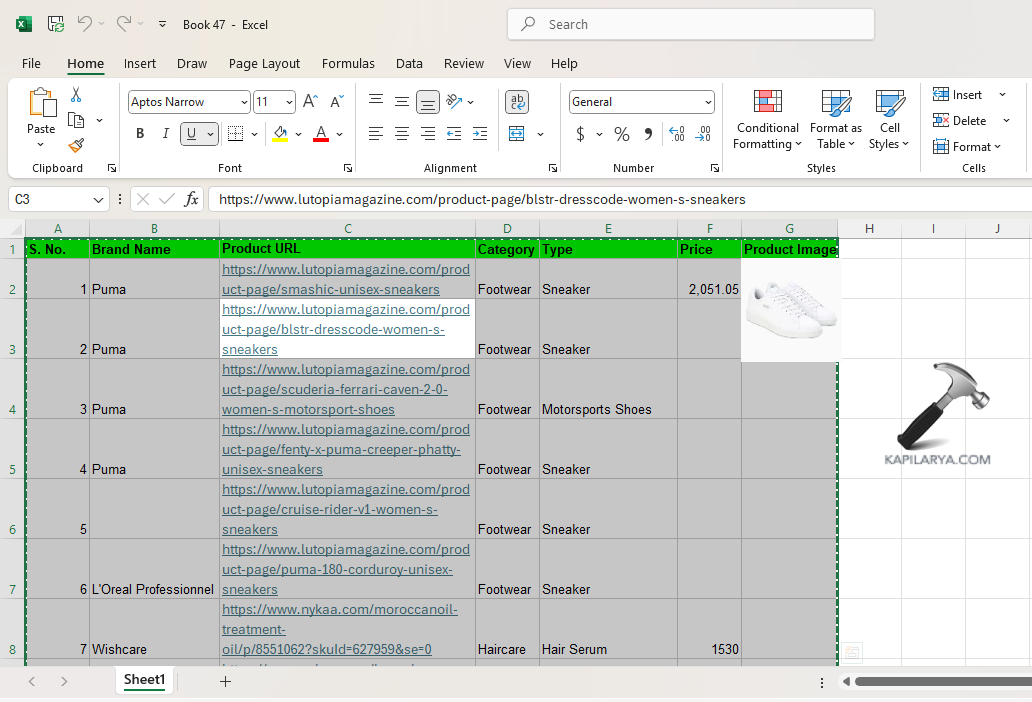The height and width of the screenshot is (702, 1032).
Task: Apply Percent Style number format
Action: pyautogui.click(x=622, y=134)
